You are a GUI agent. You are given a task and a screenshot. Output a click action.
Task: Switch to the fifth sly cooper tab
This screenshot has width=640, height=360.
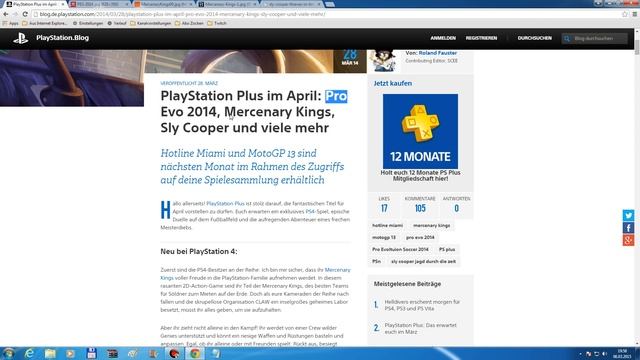291,4
